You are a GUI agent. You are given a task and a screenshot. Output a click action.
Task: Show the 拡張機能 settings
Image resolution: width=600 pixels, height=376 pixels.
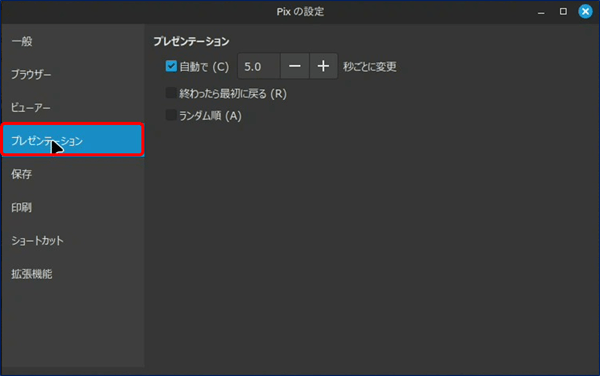[x=73, y=274]
